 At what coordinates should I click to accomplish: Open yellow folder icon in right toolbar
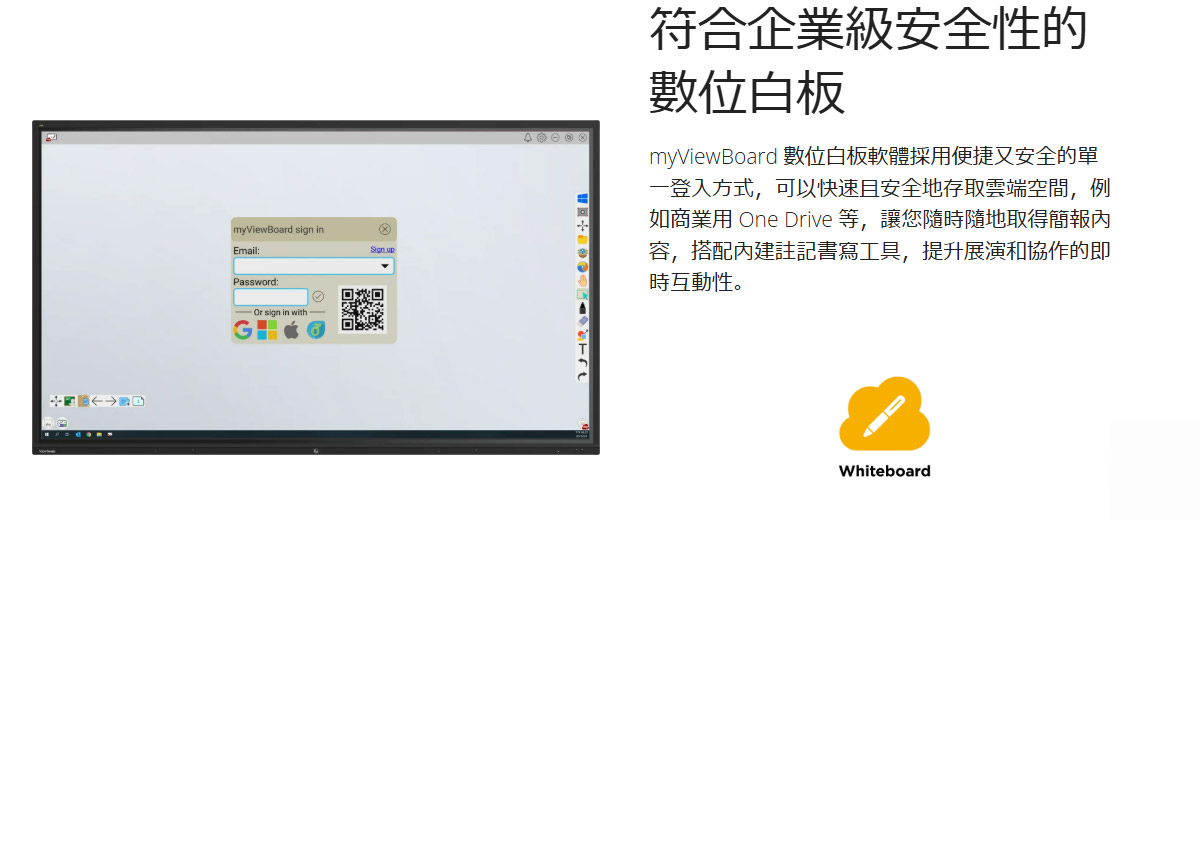click(582, 239)
